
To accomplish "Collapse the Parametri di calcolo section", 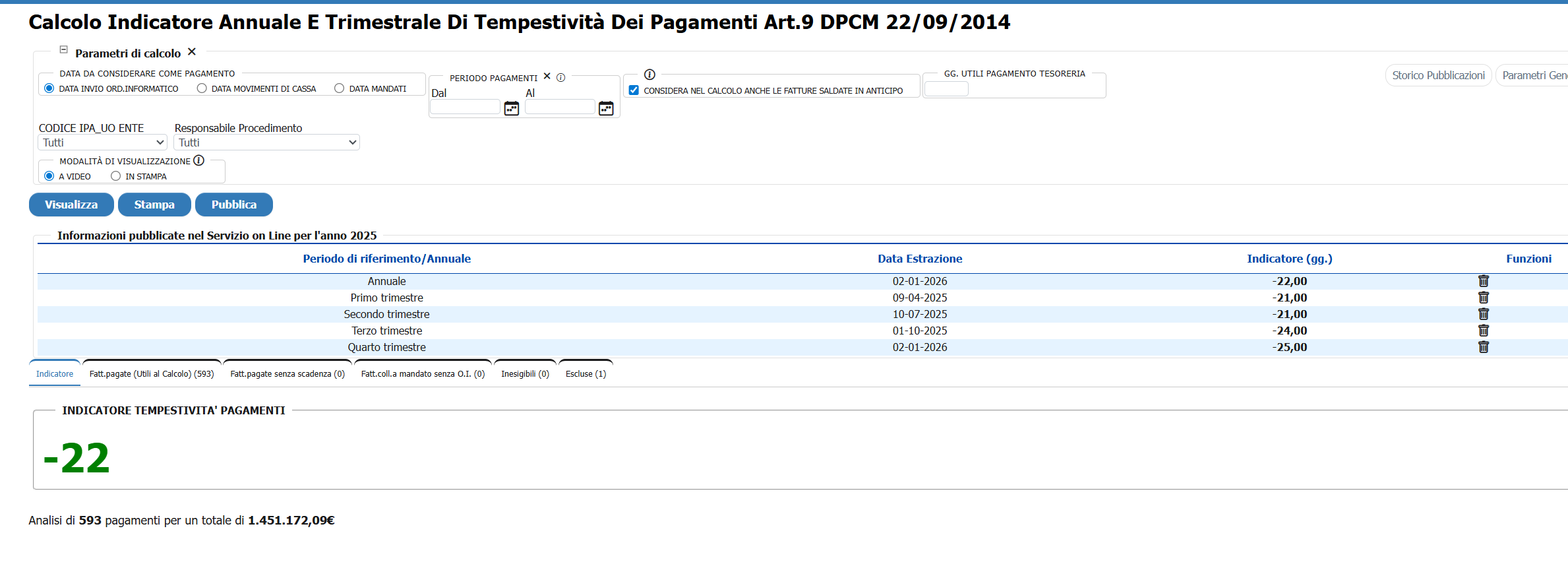I will (x=64, y=49).
